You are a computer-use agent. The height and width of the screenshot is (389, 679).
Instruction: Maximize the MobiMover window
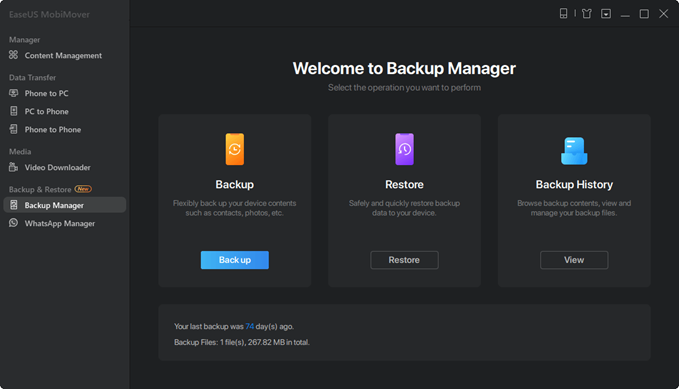click(x=644, y=14)
